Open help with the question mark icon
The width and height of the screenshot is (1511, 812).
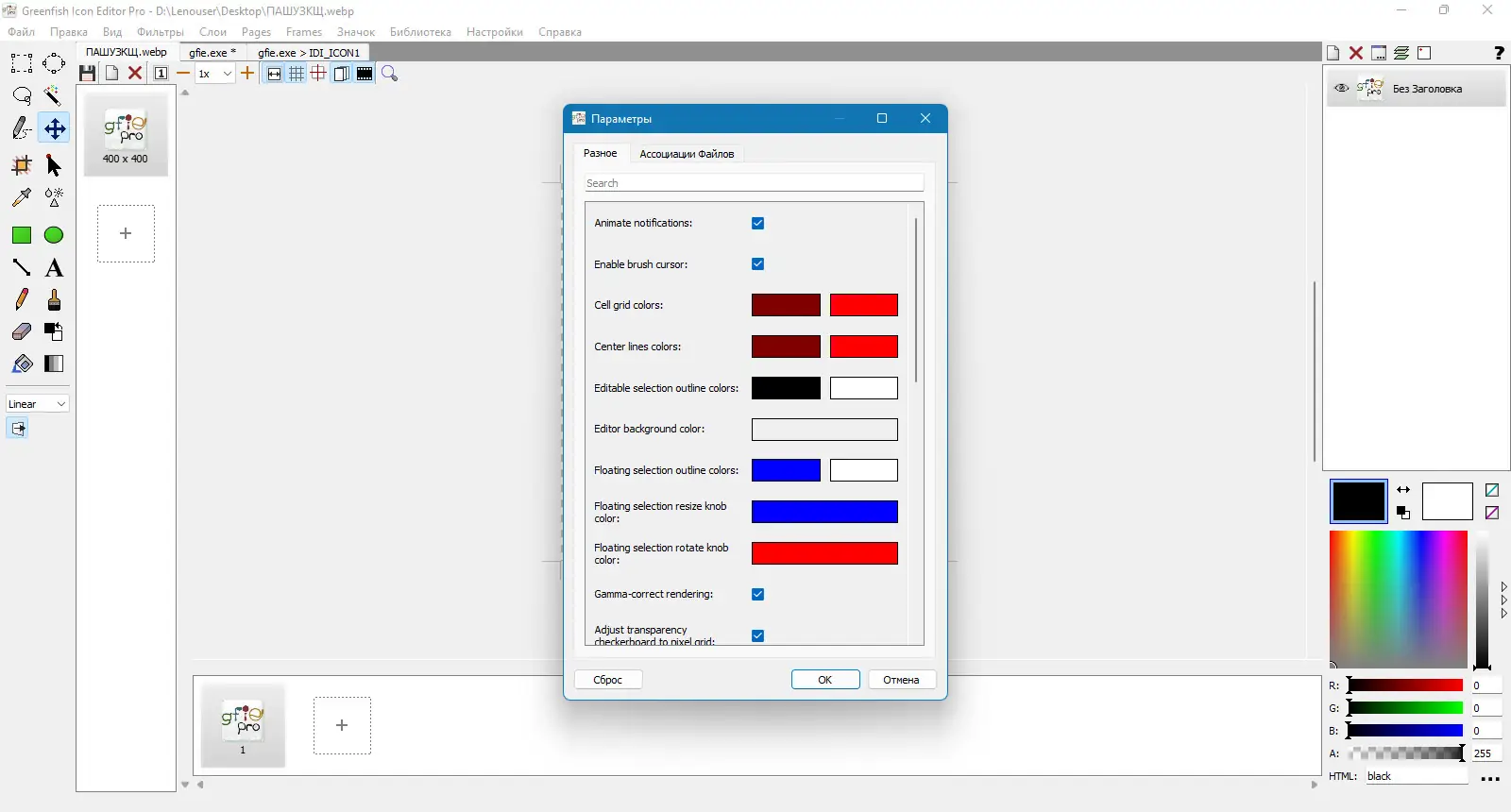coord(1499,53)
